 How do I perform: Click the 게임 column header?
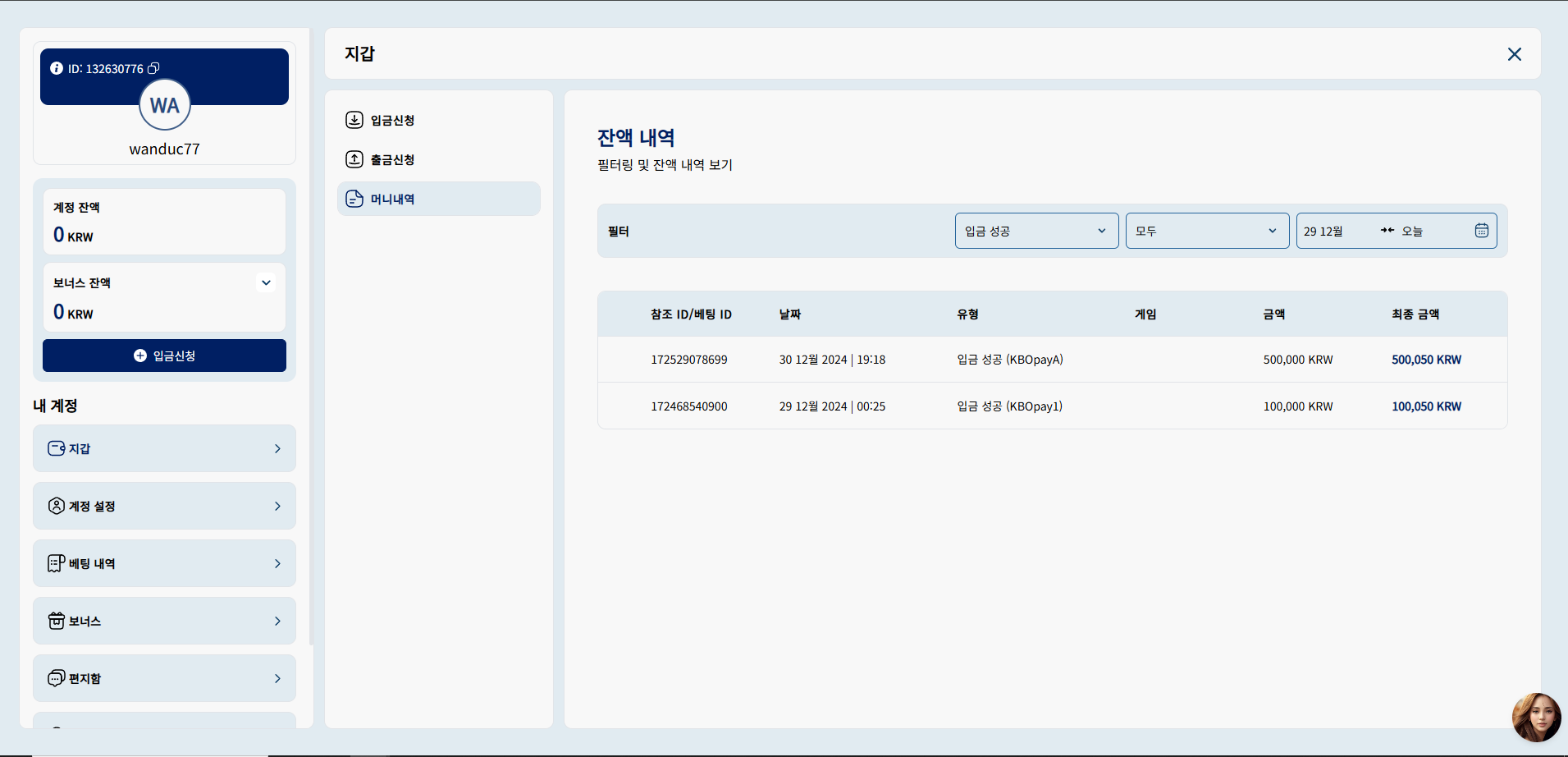[1145, 314]
